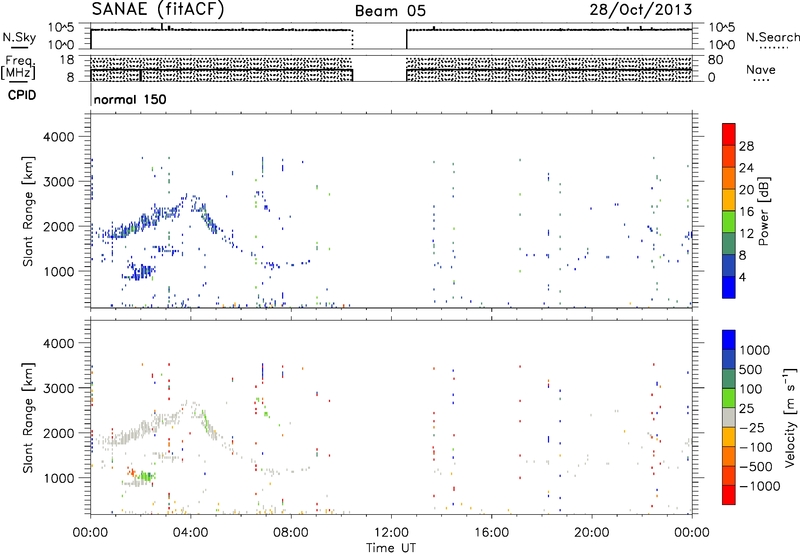Click the -100 label on Velocity colorbar

pos(756,447)
